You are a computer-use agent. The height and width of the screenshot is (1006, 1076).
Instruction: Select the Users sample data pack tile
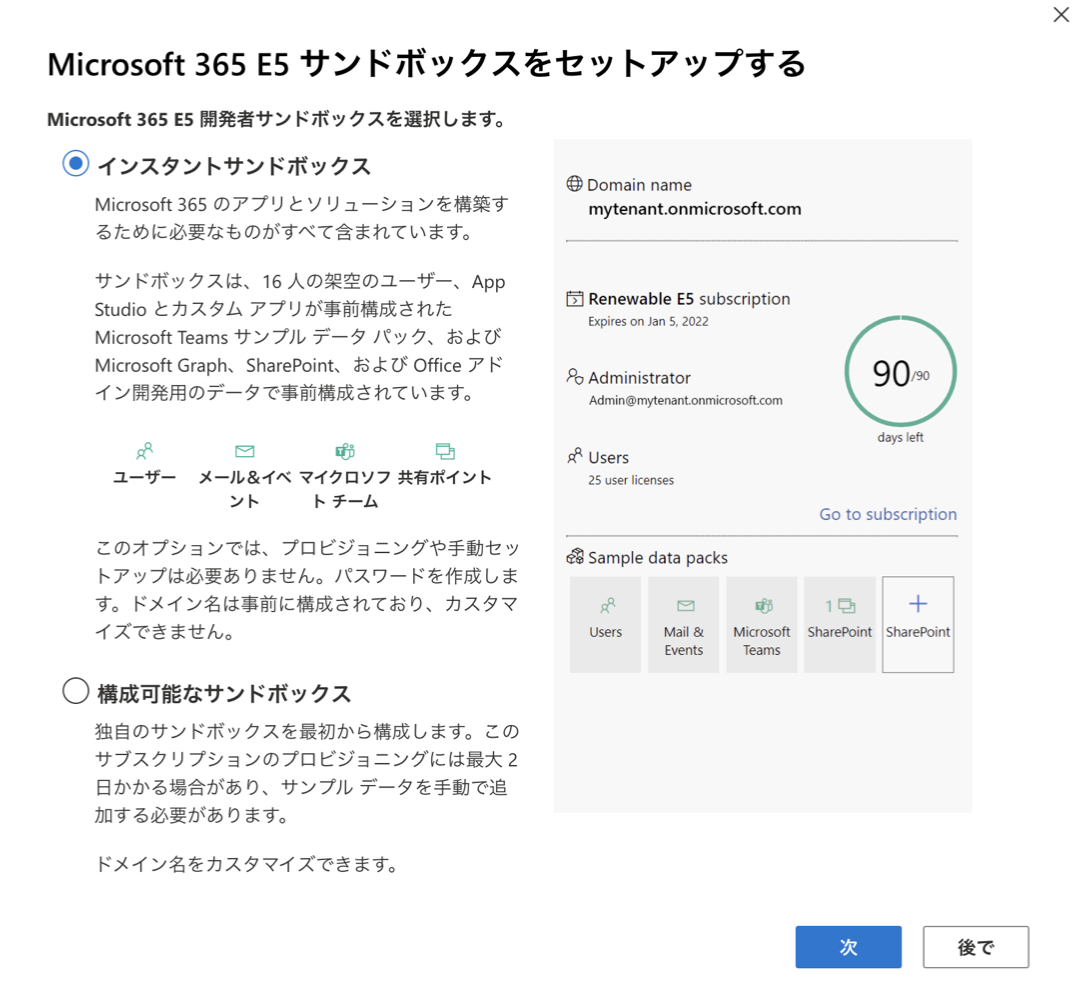[605, 624]
